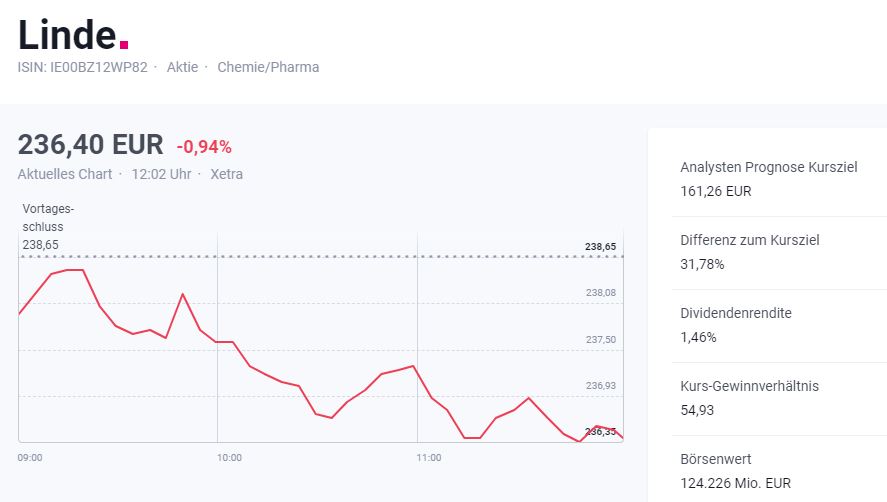Click the -0,94% change indicator
Image resolution: width=887 pixels, height=502 pixels.
(204, 147)
